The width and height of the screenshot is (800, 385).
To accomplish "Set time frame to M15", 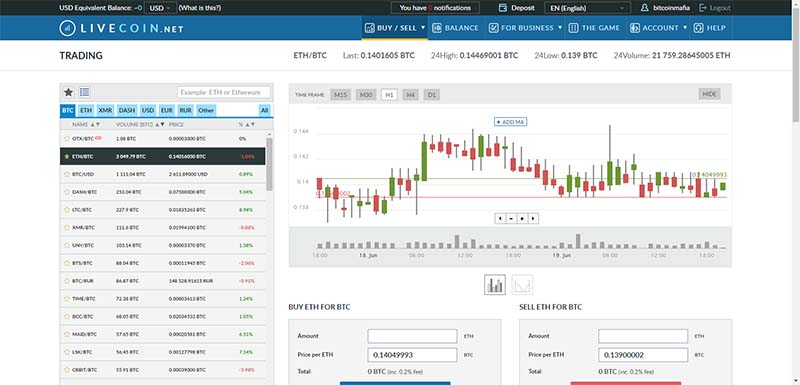I will tap(340, 95).
